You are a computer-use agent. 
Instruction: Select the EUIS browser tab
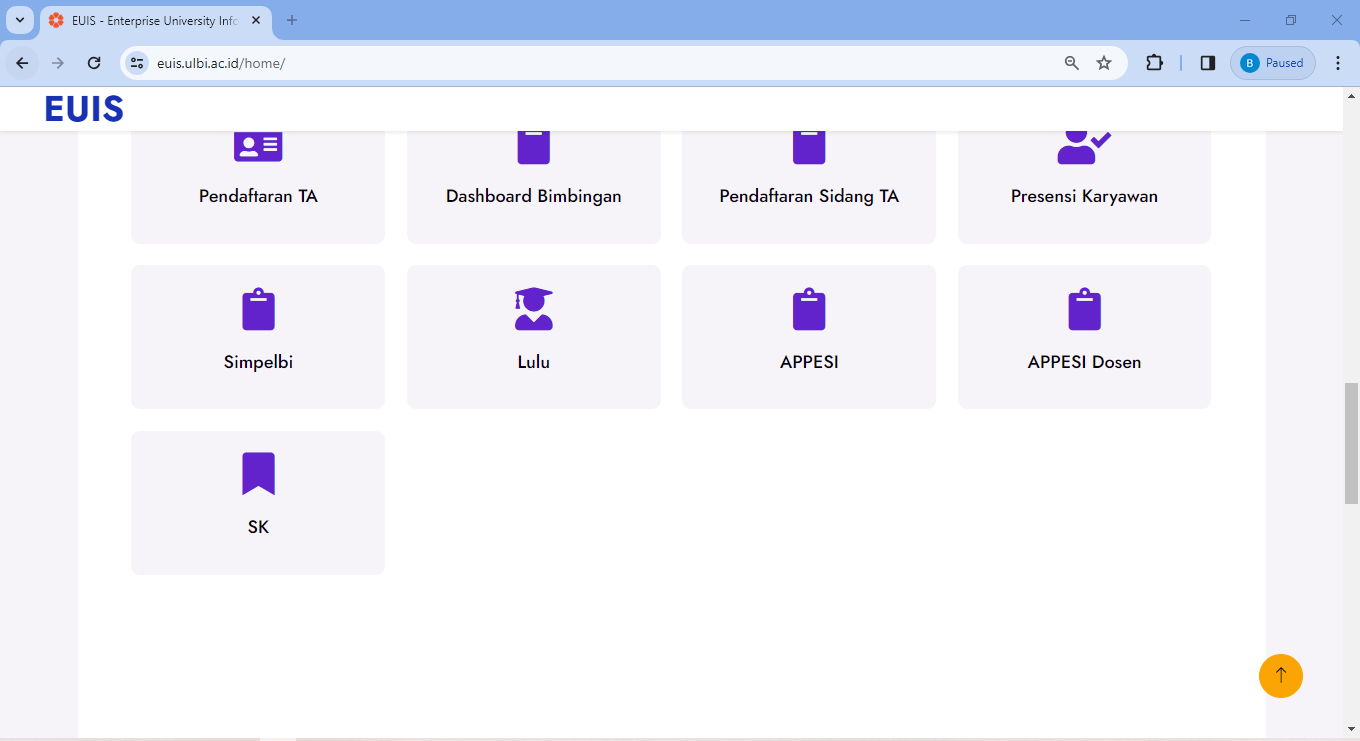[155, 20]
